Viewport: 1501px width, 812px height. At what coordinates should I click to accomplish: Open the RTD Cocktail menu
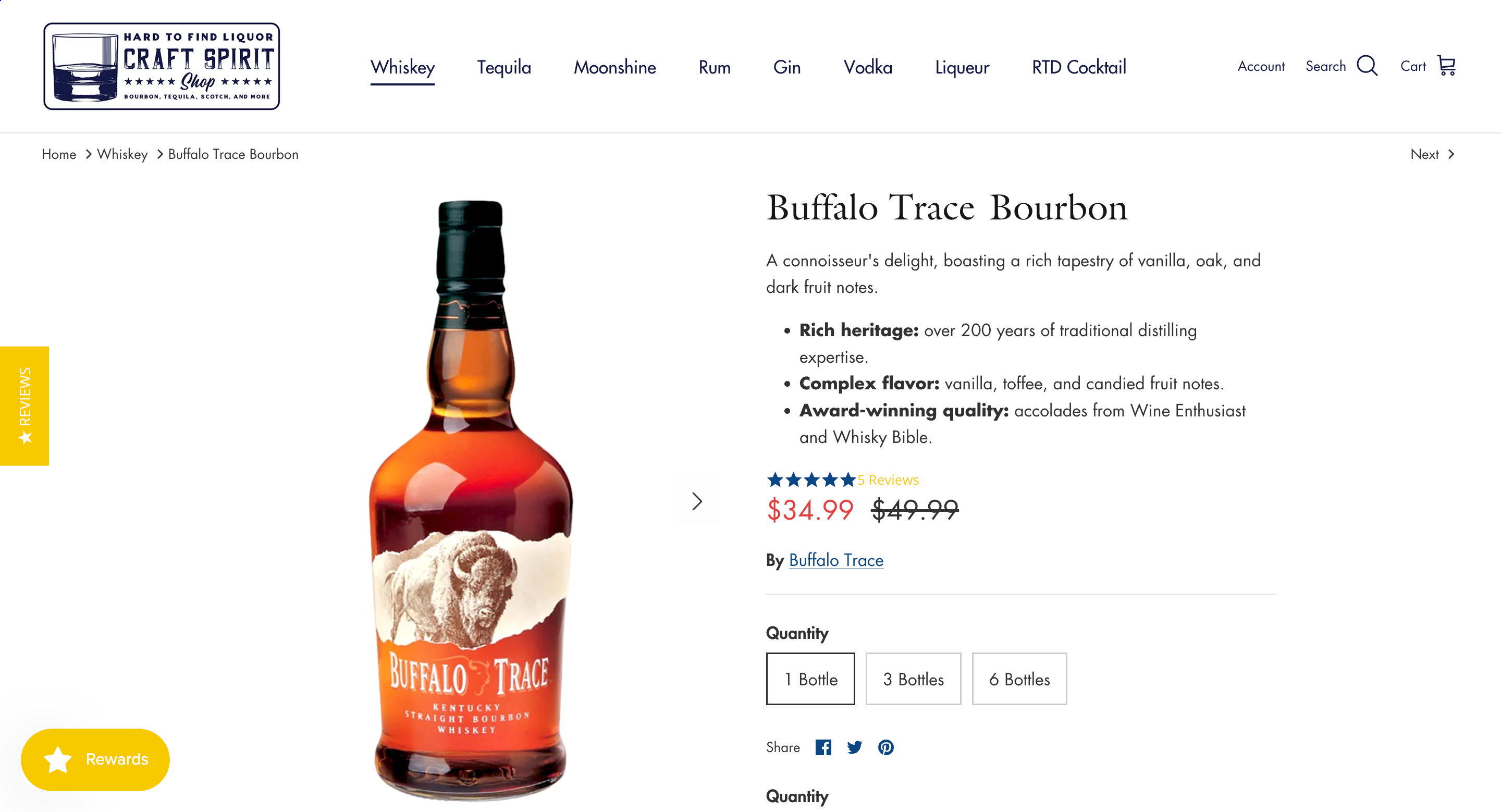pos(1078,68)
